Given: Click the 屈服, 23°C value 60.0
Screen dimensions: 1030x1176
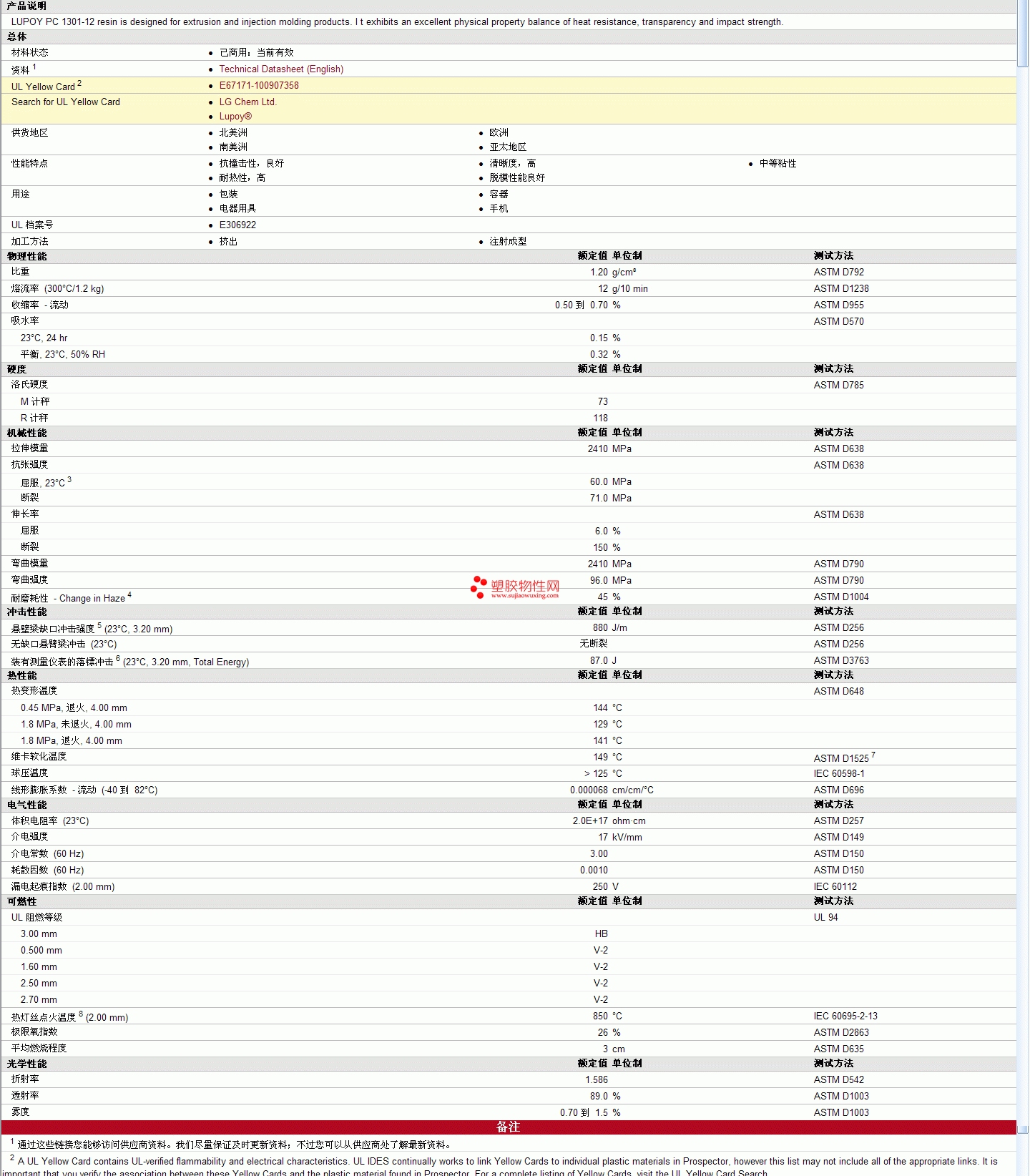Looking at the screenshot, I should [x=599, y=482].
